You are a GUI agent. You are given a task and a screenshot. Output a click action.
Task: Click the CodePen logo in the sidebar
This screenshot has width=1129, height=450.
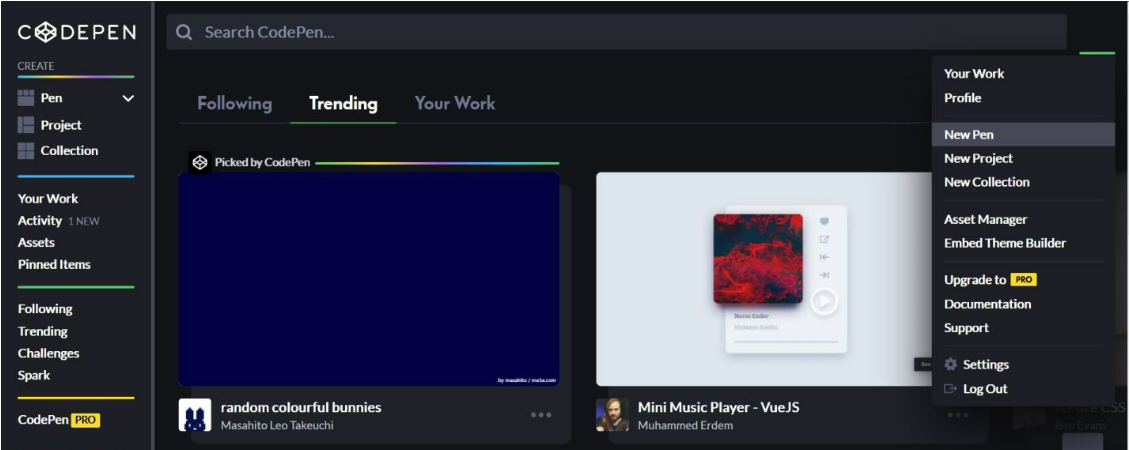pyautogui.click(x=76, y=32)
